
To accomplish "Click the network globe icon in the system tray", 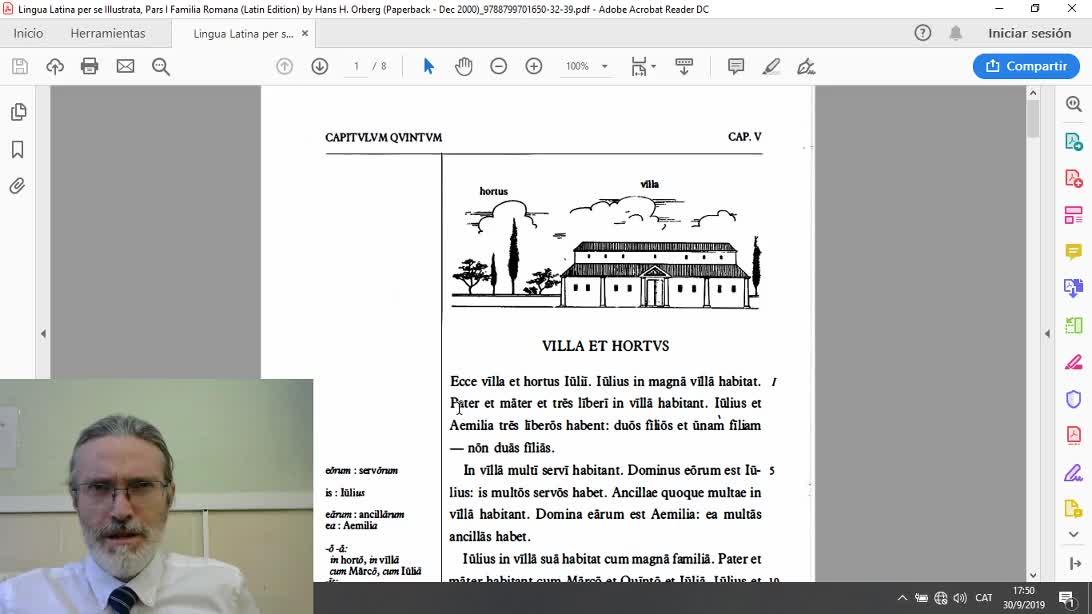I will pos(941,598).
